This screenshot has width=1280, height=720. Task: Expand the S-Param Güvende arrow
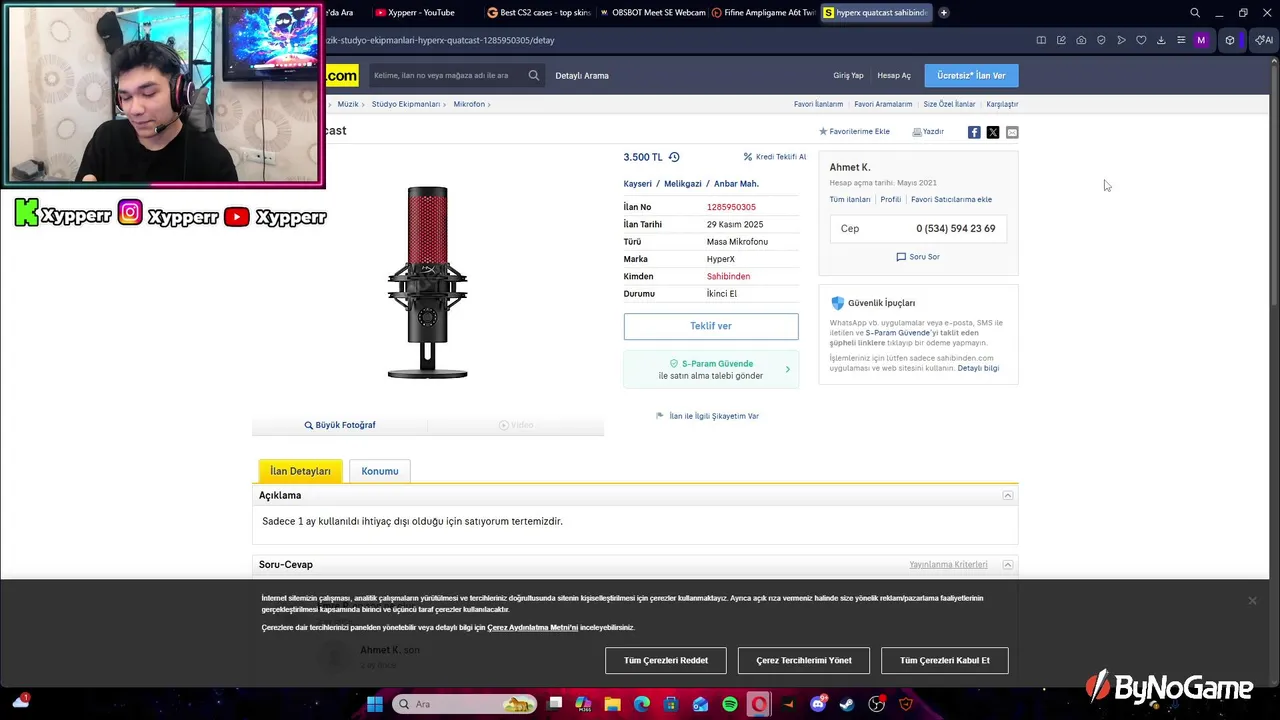click(x=787, y=369)
